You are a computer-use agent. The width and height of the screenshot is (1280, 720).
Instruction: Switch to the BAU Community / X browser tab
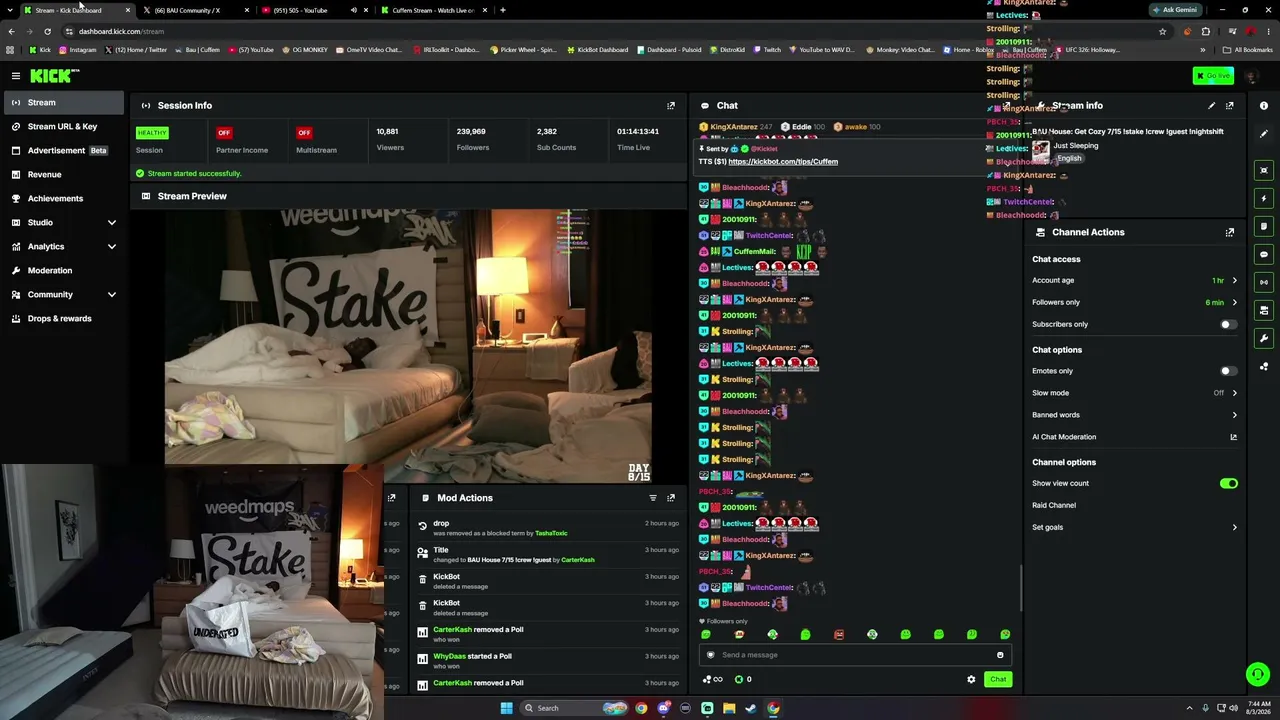(196, 10)
